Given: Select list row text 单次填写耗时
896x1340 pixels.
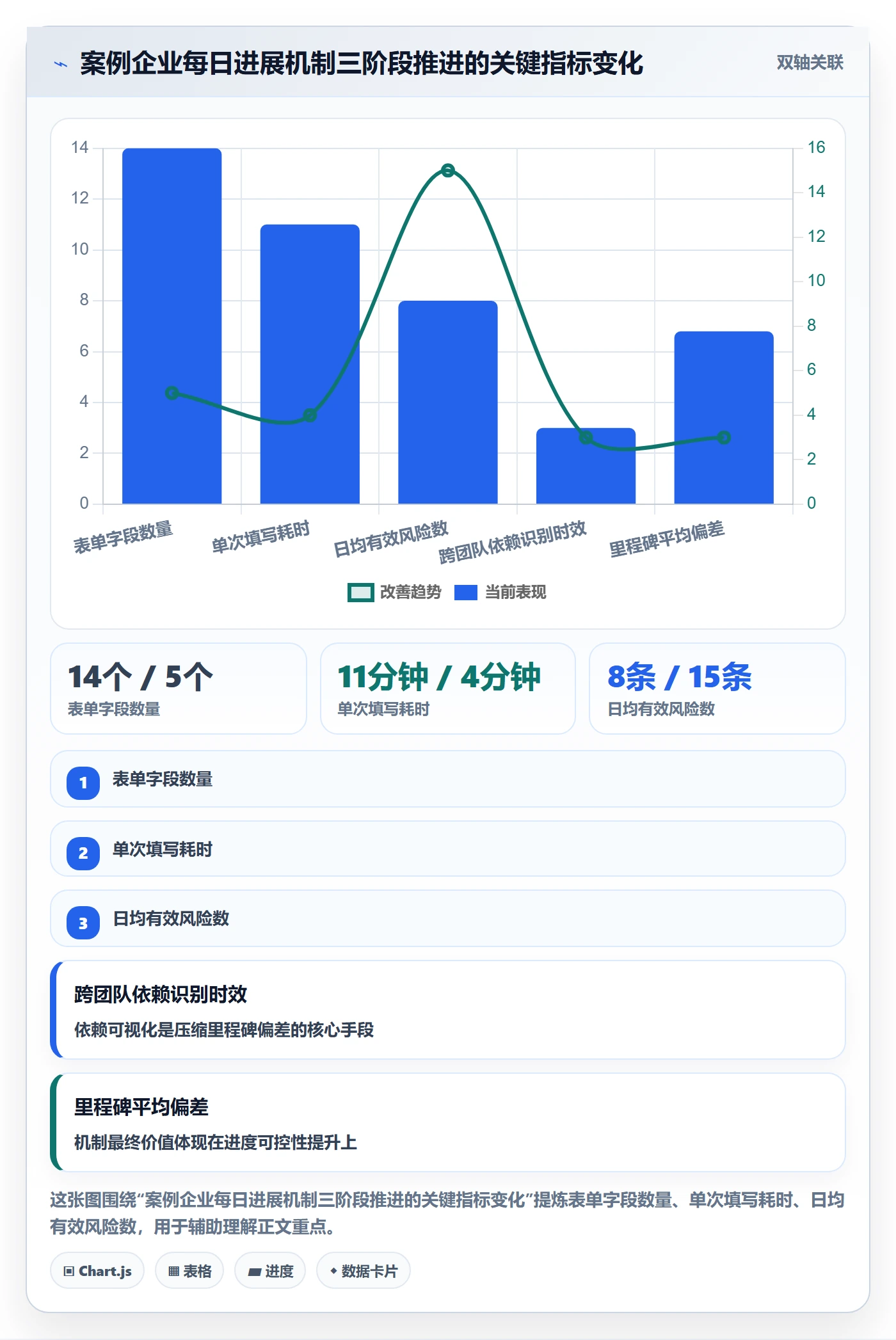Looking at the screenshot, I should (163, 850).
